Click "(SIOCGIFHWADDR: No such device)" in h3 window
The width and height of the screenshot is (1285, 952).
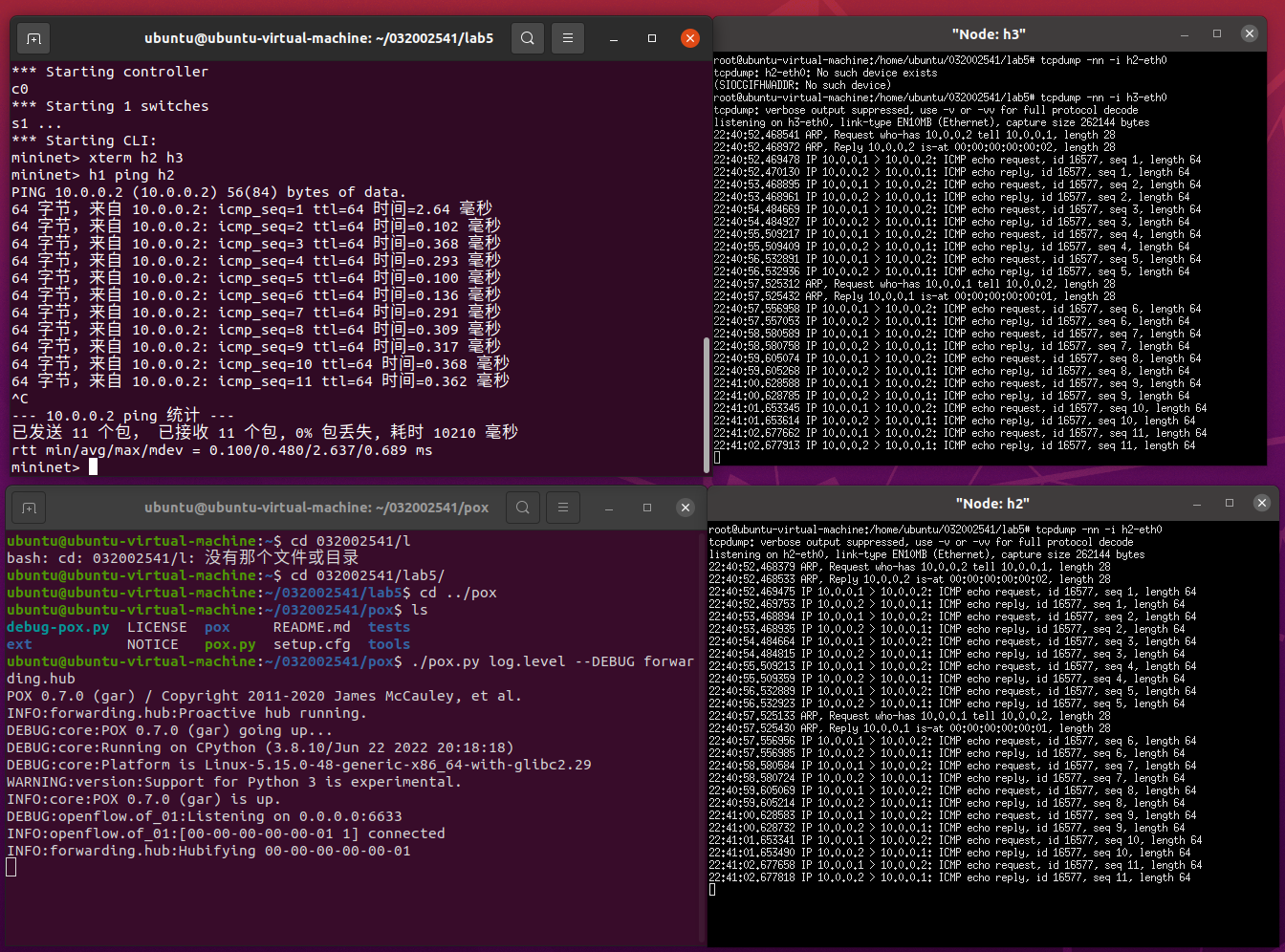803,85
